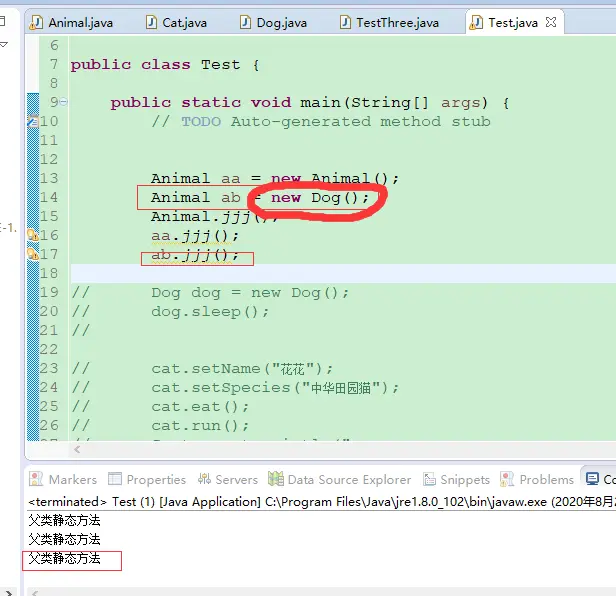Viewport: 616px width, 596px height.
Task: Click the Console view tab icon
Action: 596,479
